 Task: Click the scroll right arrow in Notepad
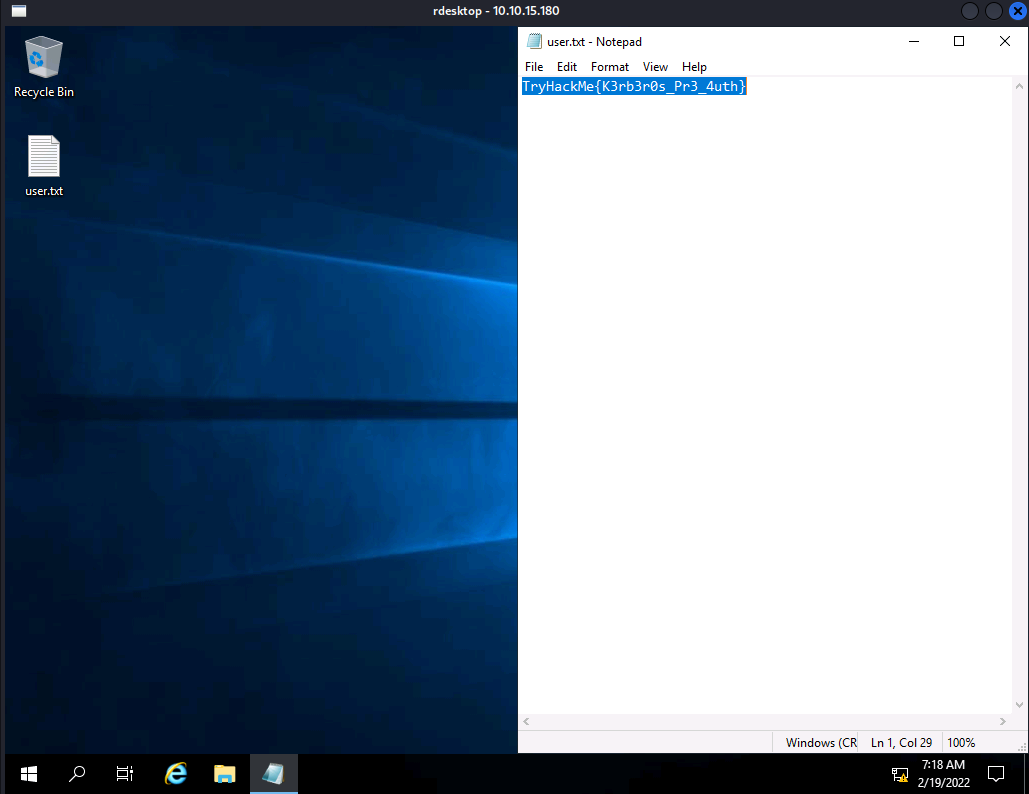[x=1003, y=721]
